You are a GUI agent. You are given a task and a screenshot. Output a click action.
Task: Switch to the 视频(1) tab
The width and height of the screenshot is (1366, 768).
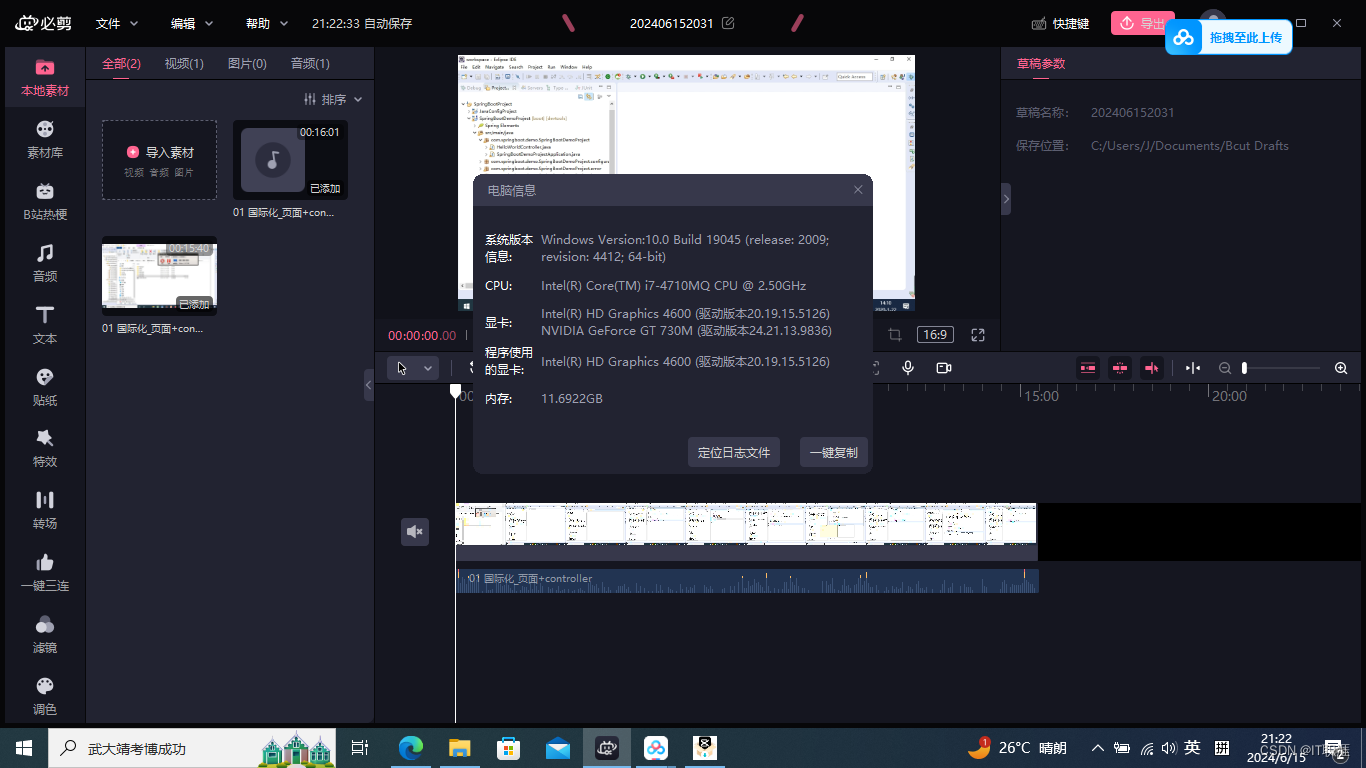(x=184, y=63)
